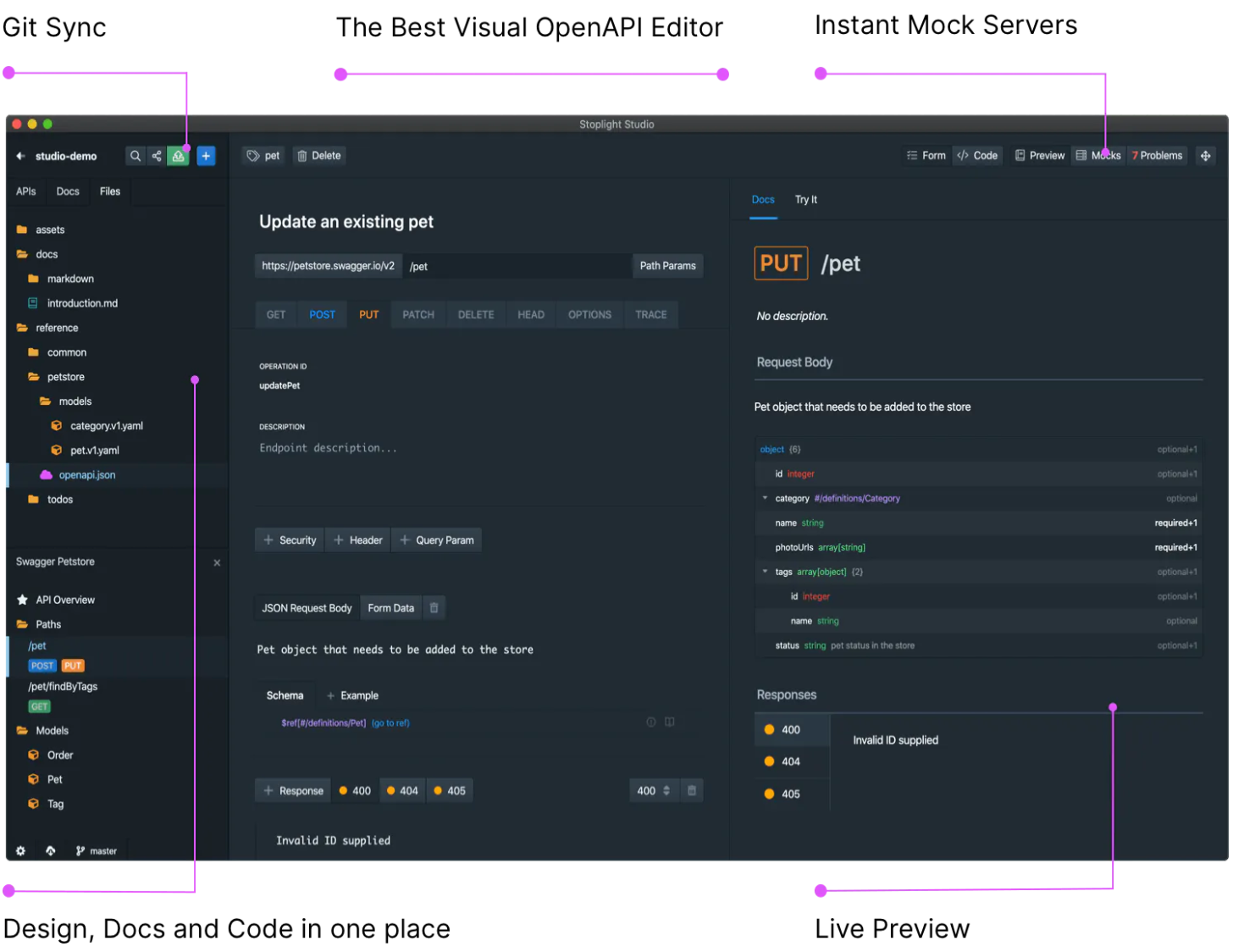Open the 7 Problems panel
This screenshot has height=952, width=1233.
click(x=1157, y=156)
